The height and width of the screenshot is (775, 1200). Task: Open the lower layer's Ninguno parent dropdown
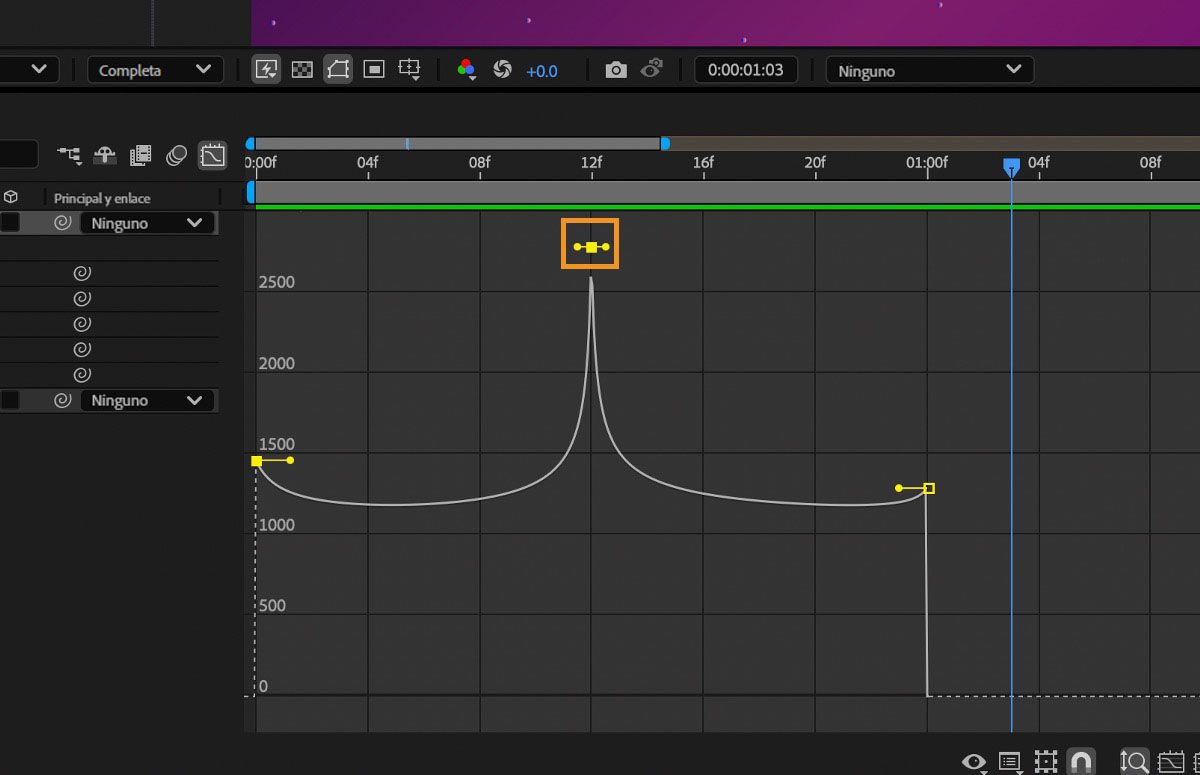pos(147,400)
